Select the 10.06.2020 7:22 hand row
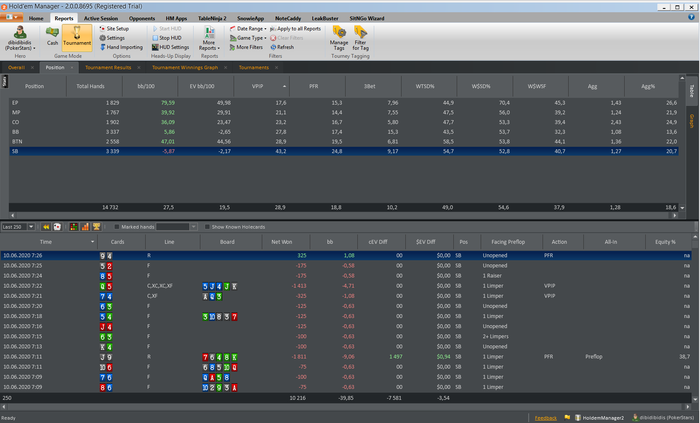Viewport: 700px width, 423px height. click(346, 286)
